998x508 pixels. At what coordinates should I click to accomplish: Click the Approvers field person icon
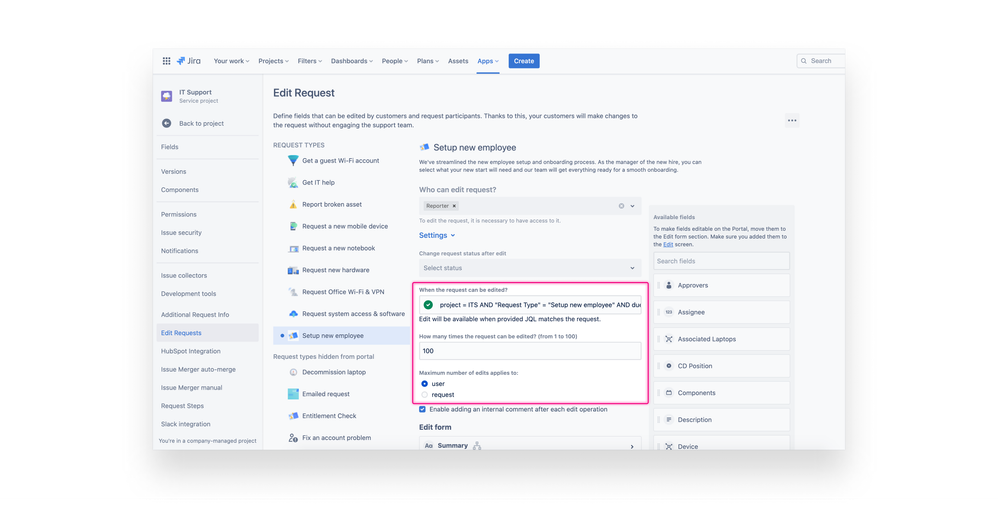click(x=669, y=285)
